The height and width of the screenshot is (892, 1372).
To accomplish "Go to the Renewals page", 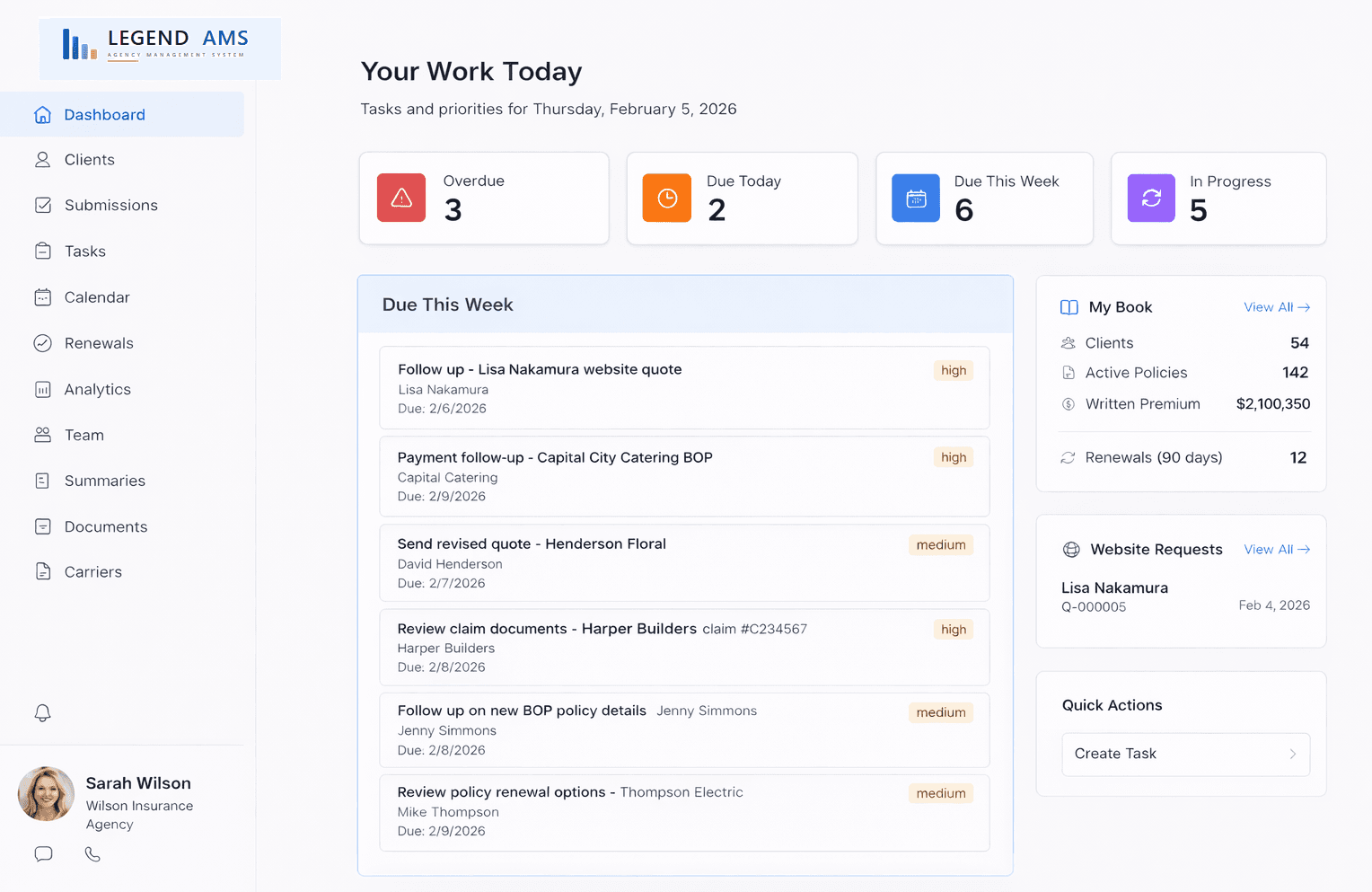I will coord(99,343).
